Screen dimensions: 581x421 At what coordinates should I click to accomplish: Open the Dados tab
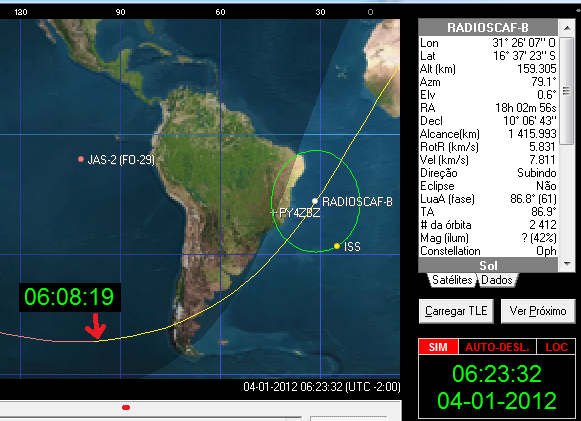[x=497, y=280]
